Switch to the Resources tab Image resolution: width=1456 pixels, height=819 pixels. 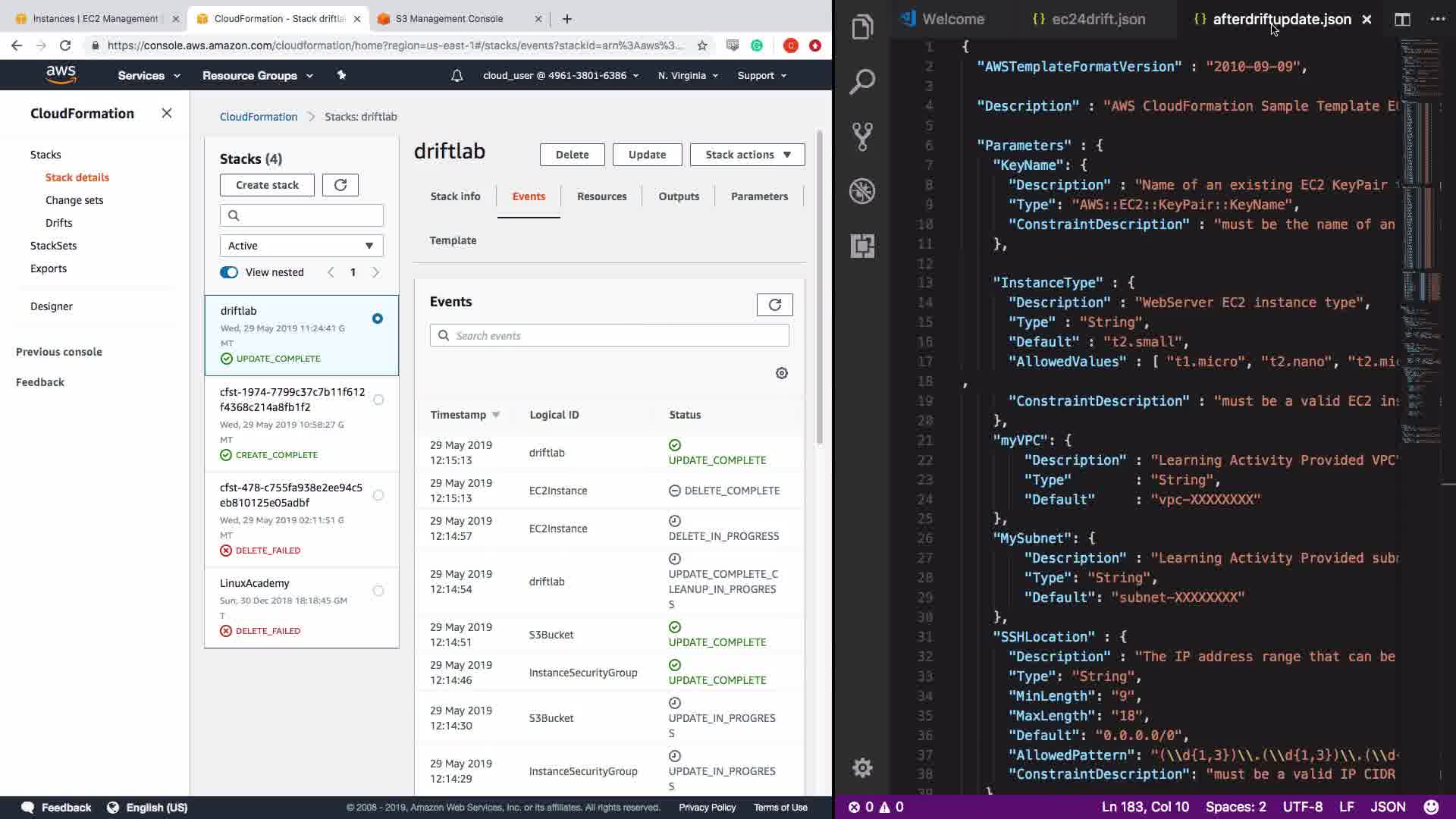point(601,196)
